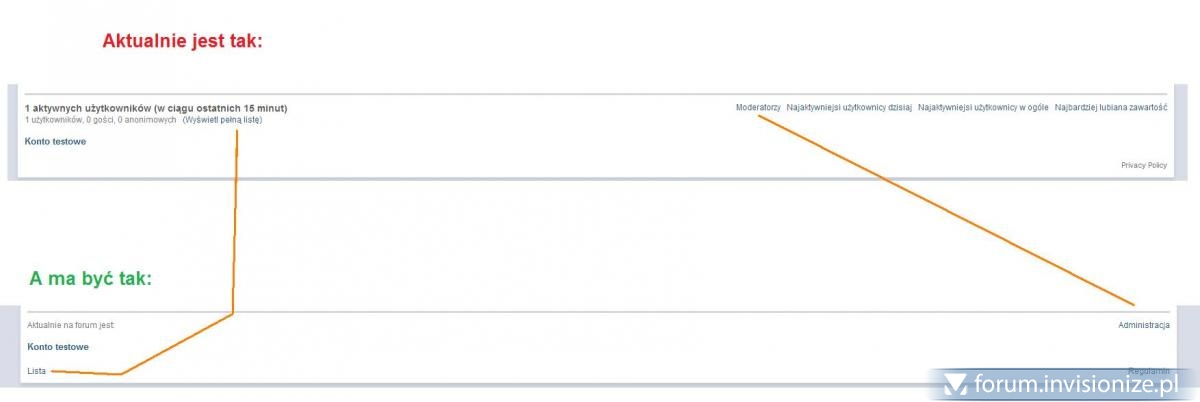The width and height of the screenshot is (1200, 402).
Task: Click the '1 użytkowników, 0 gości, 0 anonimowych' text
Action: click(x=100, y=120)
